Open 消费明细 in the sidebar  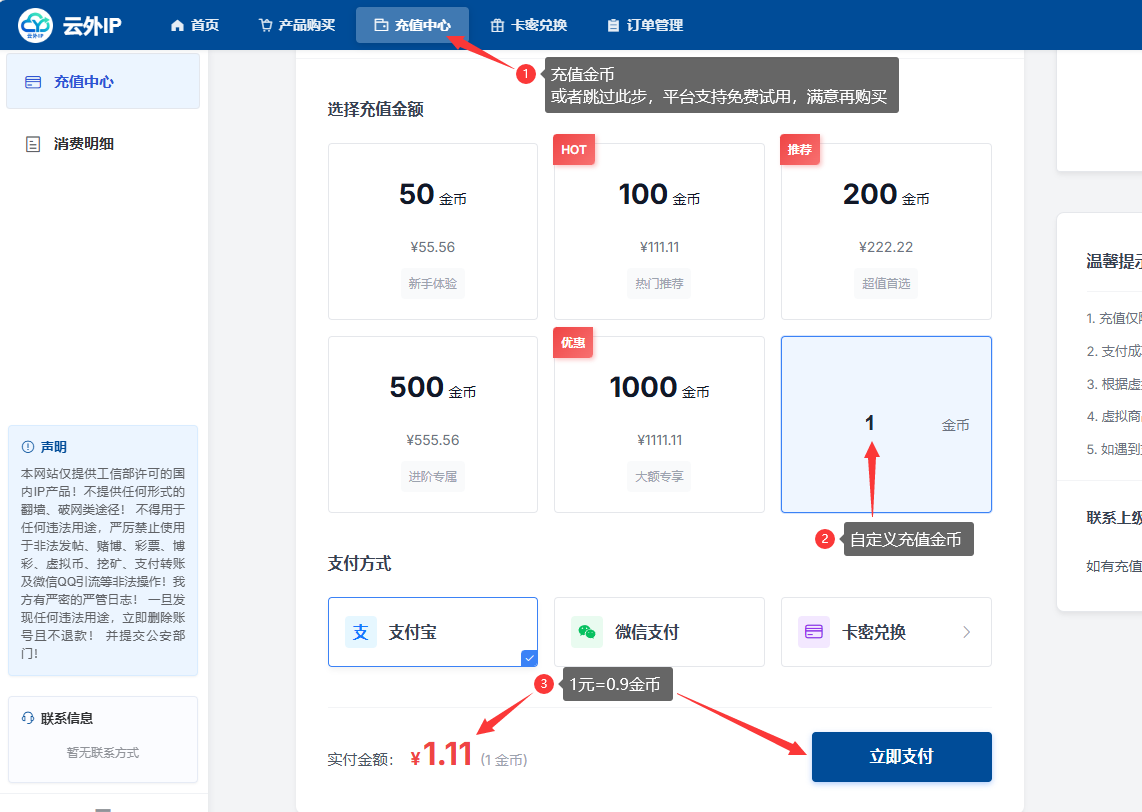click(84, 144)
